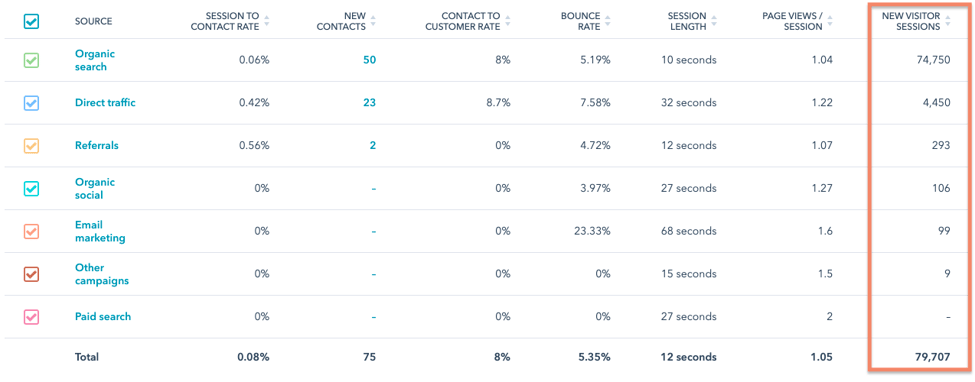Click Bounce Rate sort arrows
This screenshot has height=382, width=975.
coord(608,21)
